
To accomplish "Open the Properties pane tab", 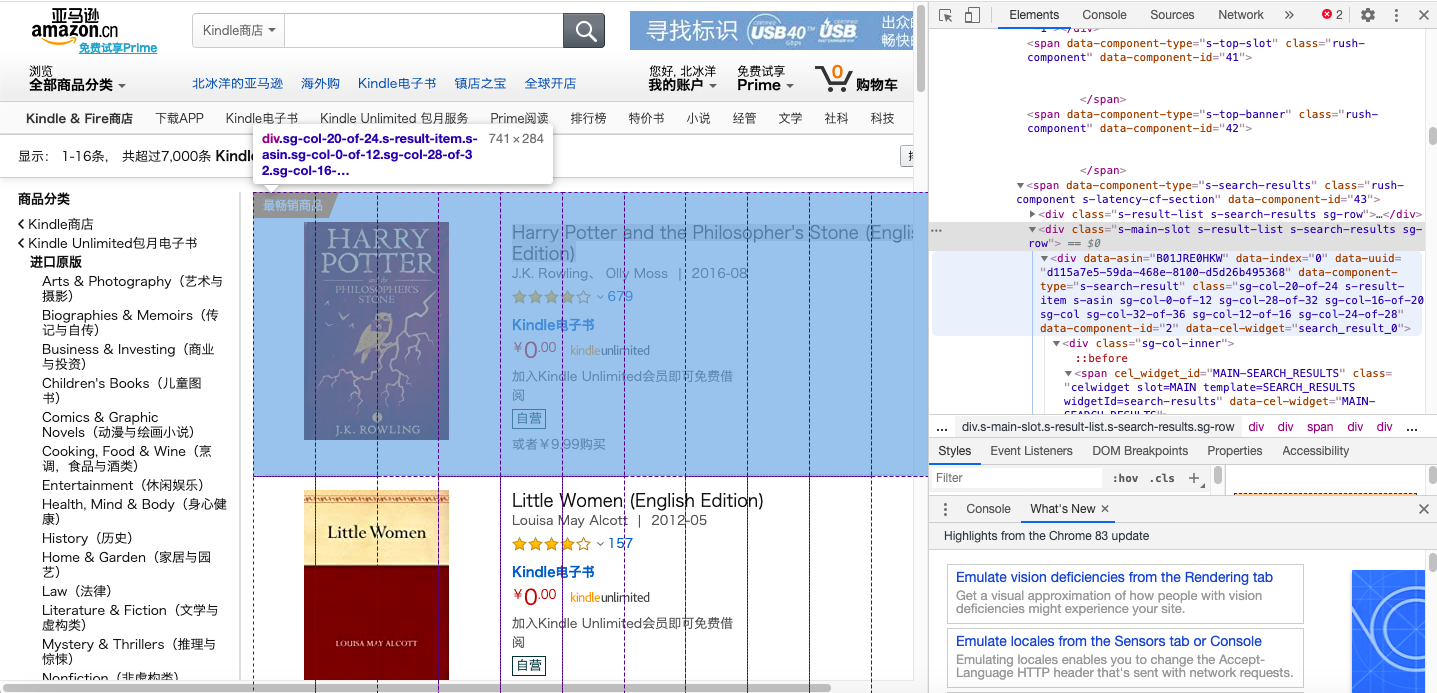I will [1235, 451].
